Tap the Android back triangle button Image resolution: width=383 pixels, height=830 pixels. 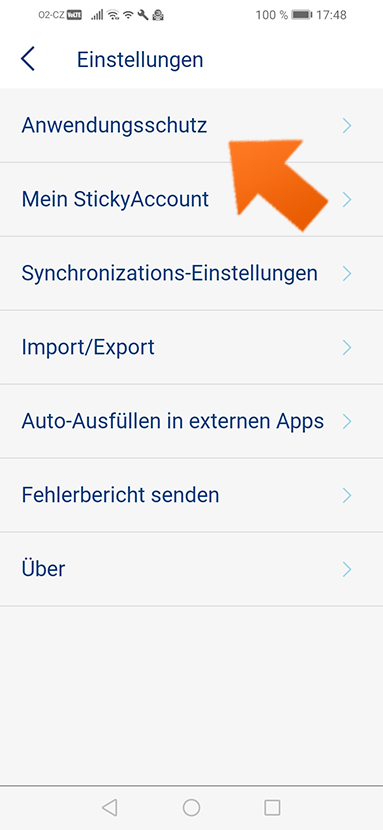[x=110, y=807]
